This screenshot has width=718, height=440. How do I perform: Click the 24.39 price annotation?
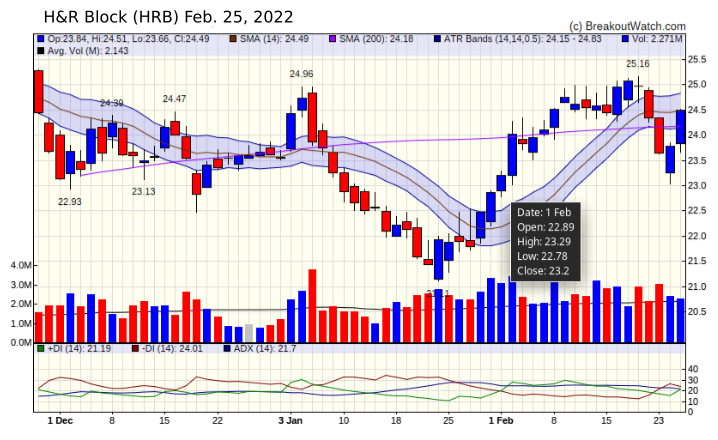click(112, 103)
